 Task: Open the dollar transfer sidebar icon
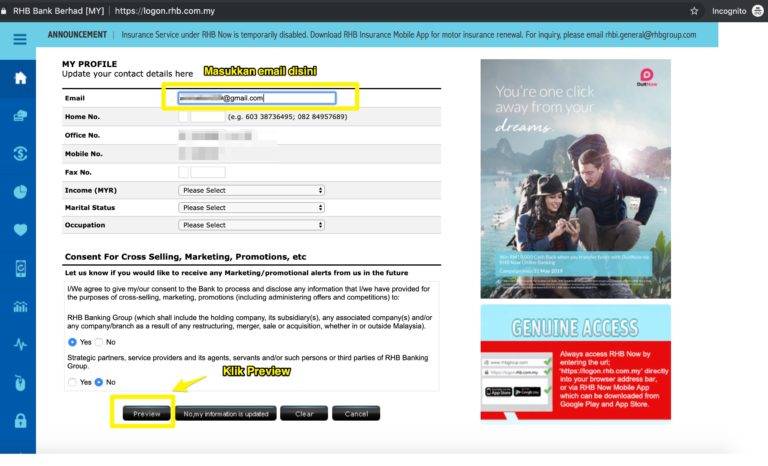click(x=20, y=154)
